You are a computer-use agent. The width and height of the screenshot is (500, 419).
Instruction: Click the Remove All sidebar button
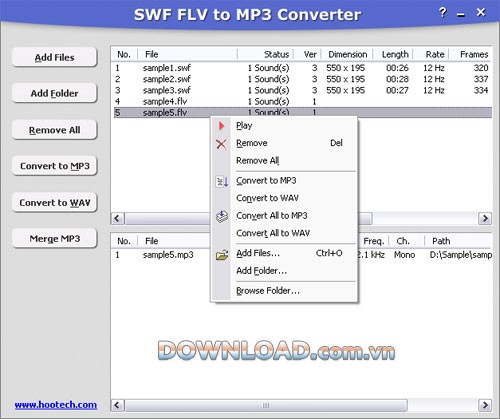coord(55,130)
